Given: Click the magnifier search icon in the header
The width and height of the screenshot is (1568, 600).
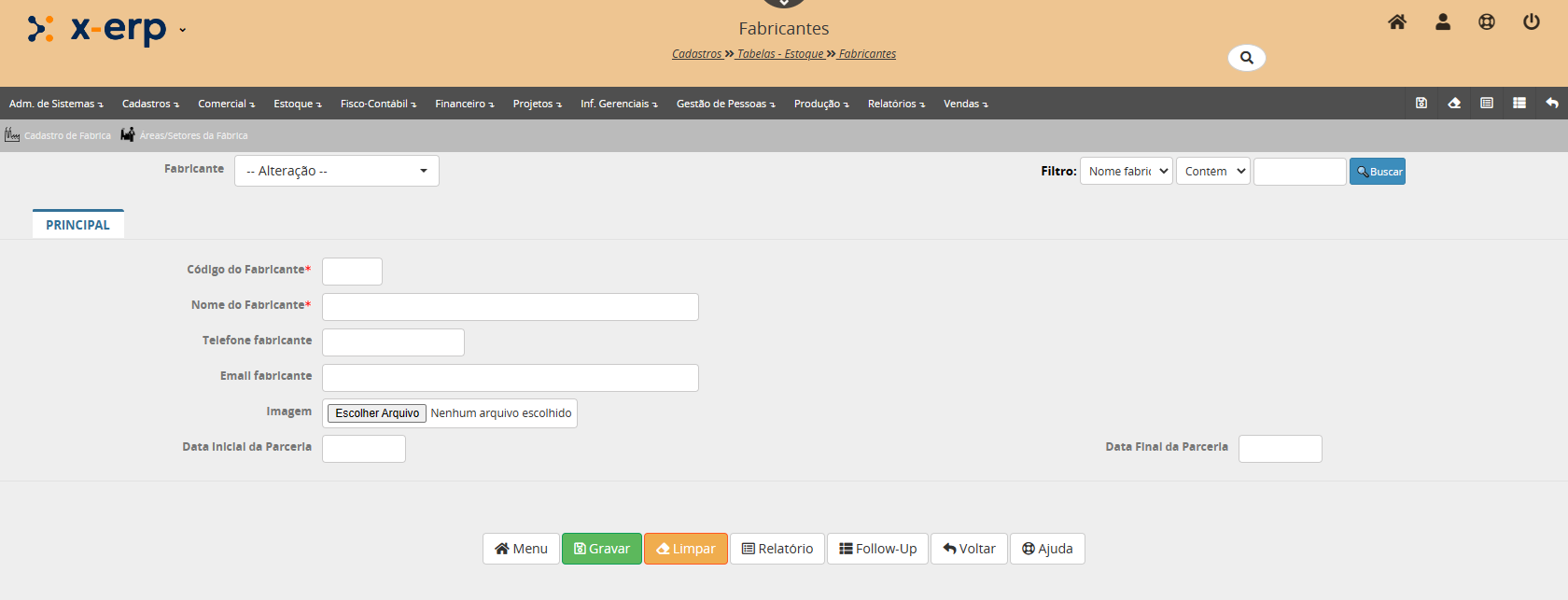Looking at the screenshot, I should pyautogui.click(x=1246, y=58).
